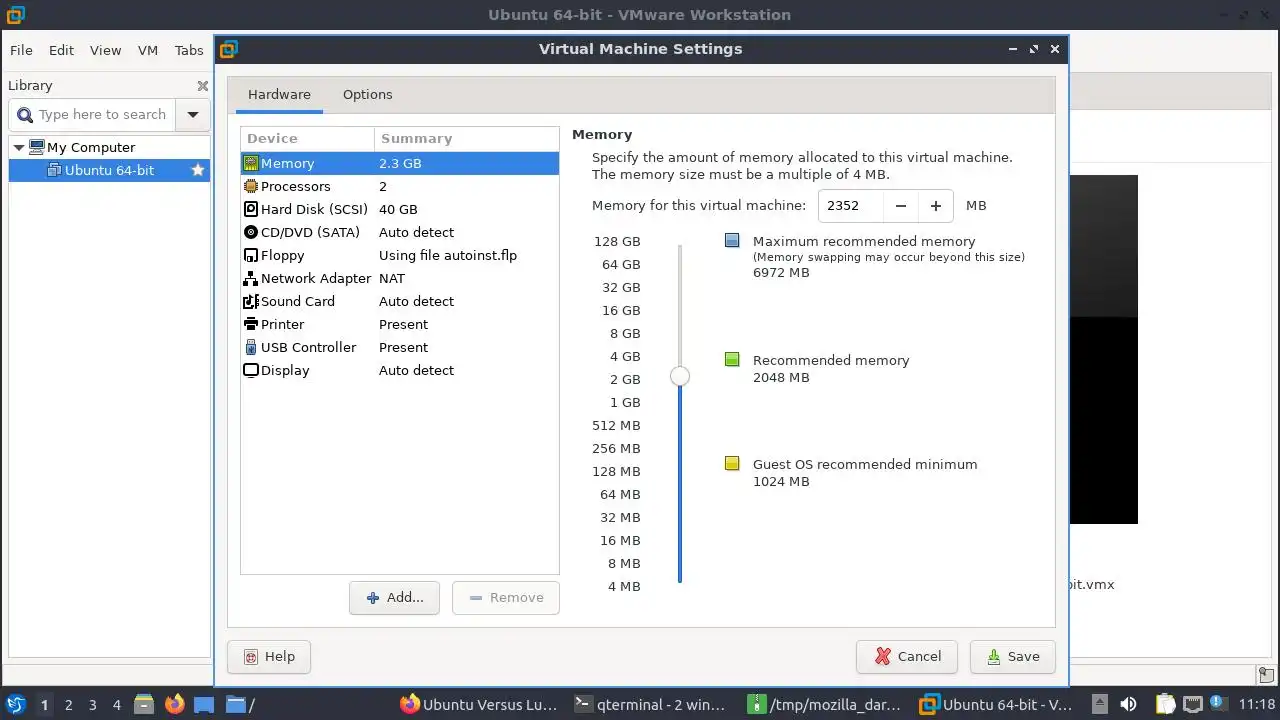Switch to workspace 2 in the taskbar

coord(69,705)
